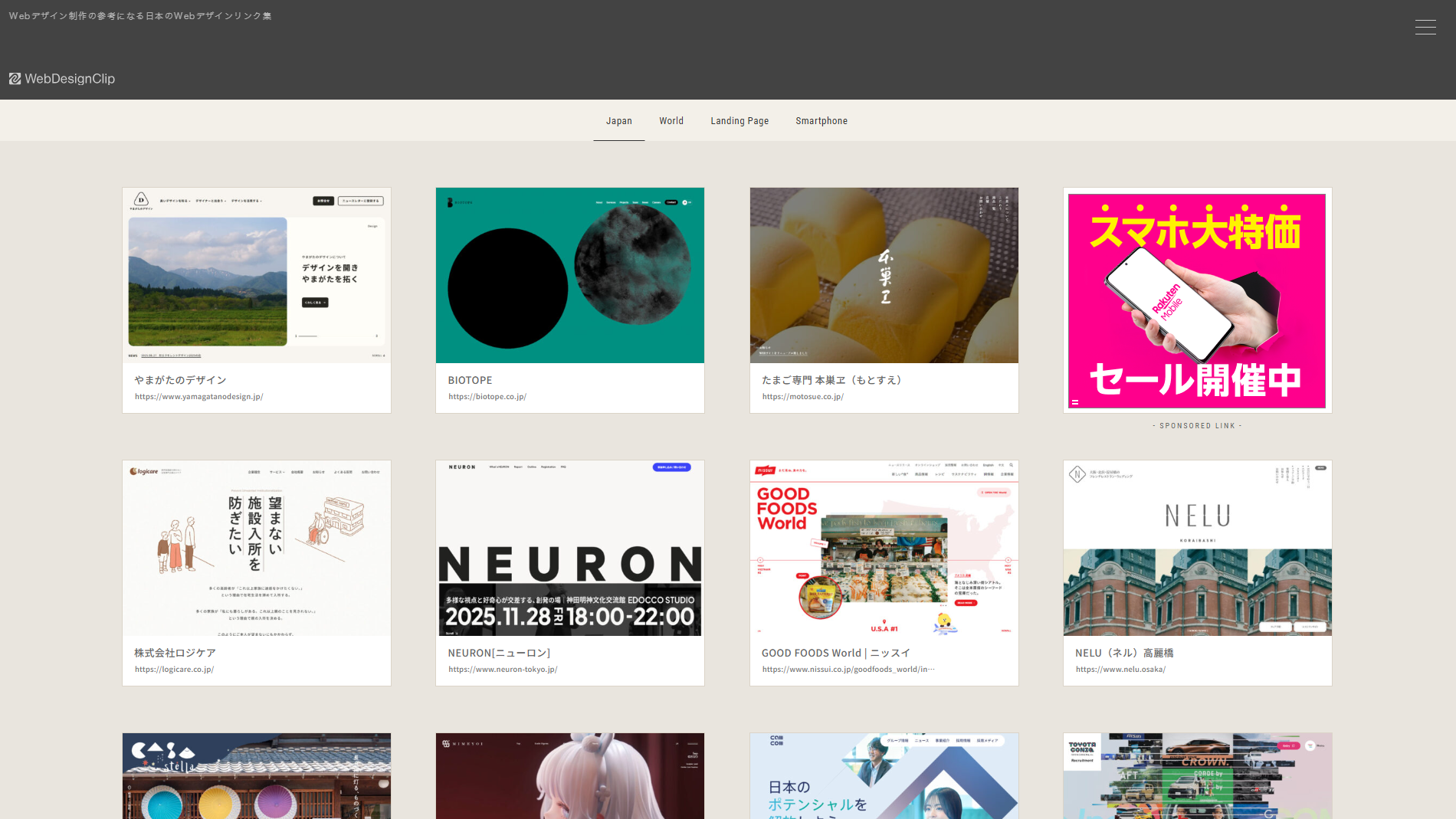Visit https://www.yamagatanodesign.jp/ URL link

click(x=199, y=397)
